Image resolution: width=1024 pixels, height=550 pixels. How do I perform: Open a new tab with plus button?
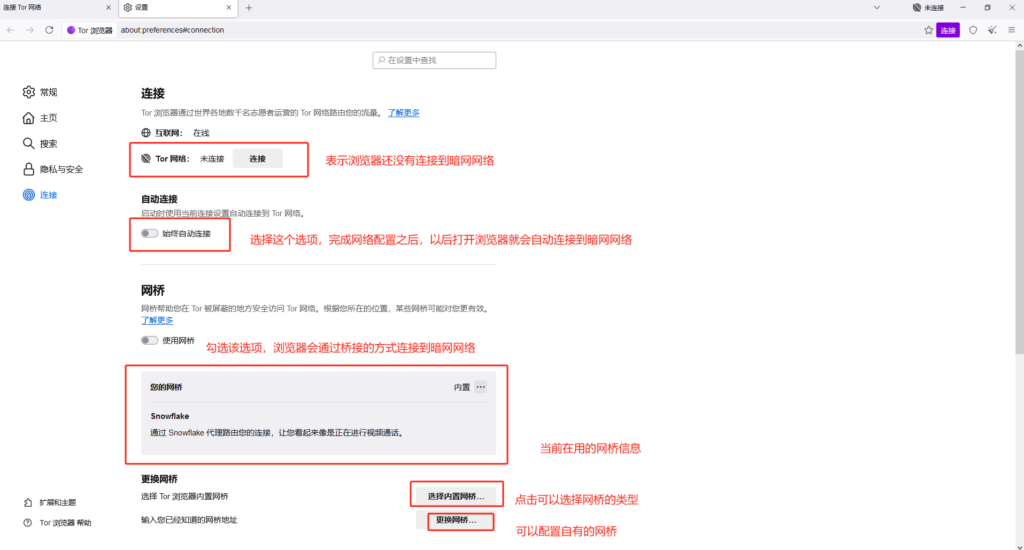(249, 8)
